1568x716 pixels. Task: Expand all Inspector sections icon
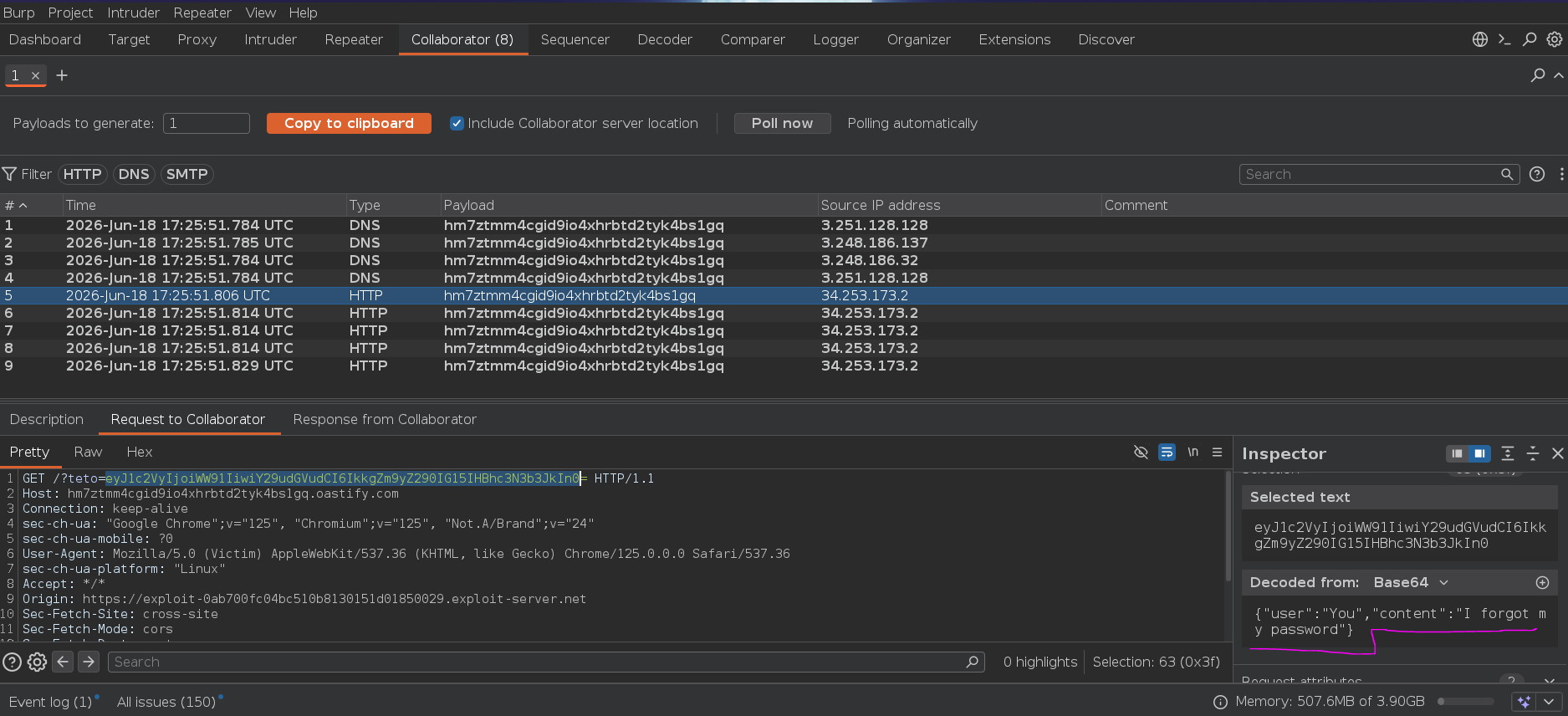(x=1508, y=453)
